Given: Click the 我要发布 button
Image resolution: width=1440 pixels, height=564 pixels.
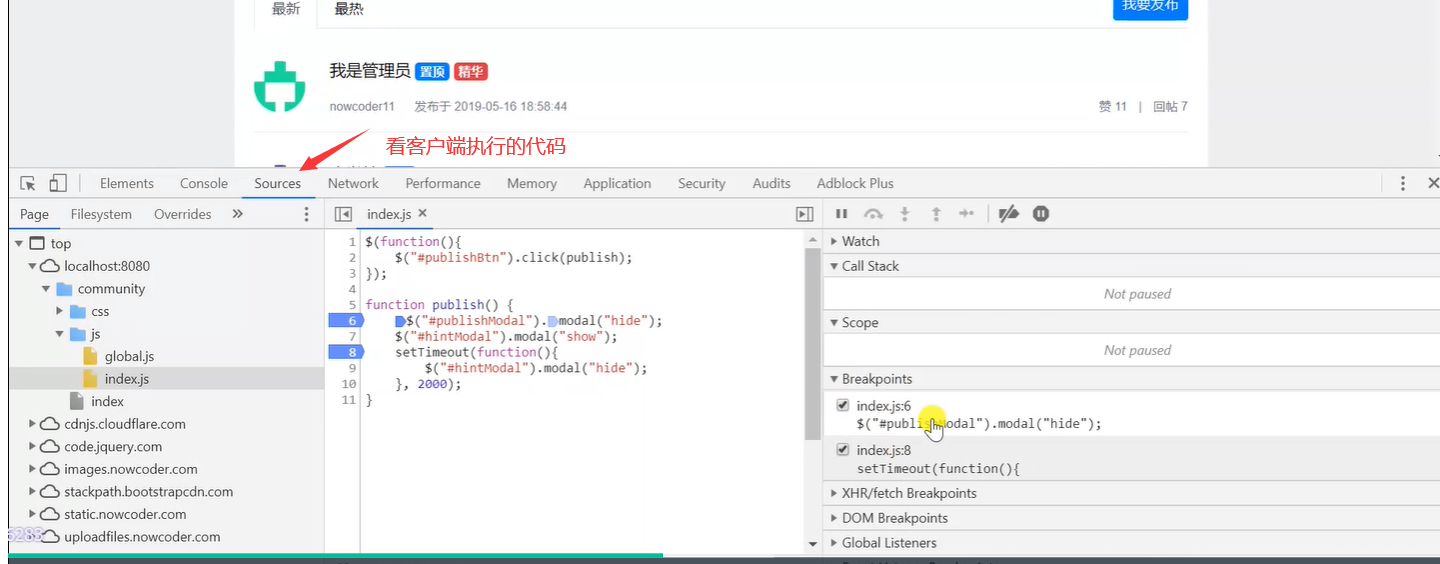Looking at the screenshot, I should 1150,7.
